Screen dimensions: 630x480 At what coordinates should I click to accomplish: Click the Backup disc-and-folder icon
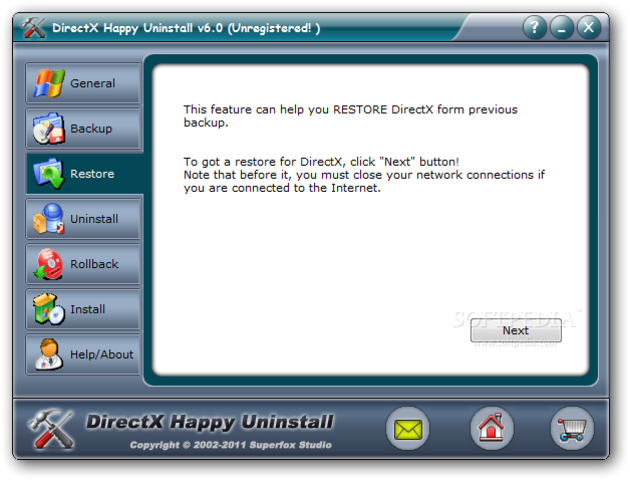(49, 128)
